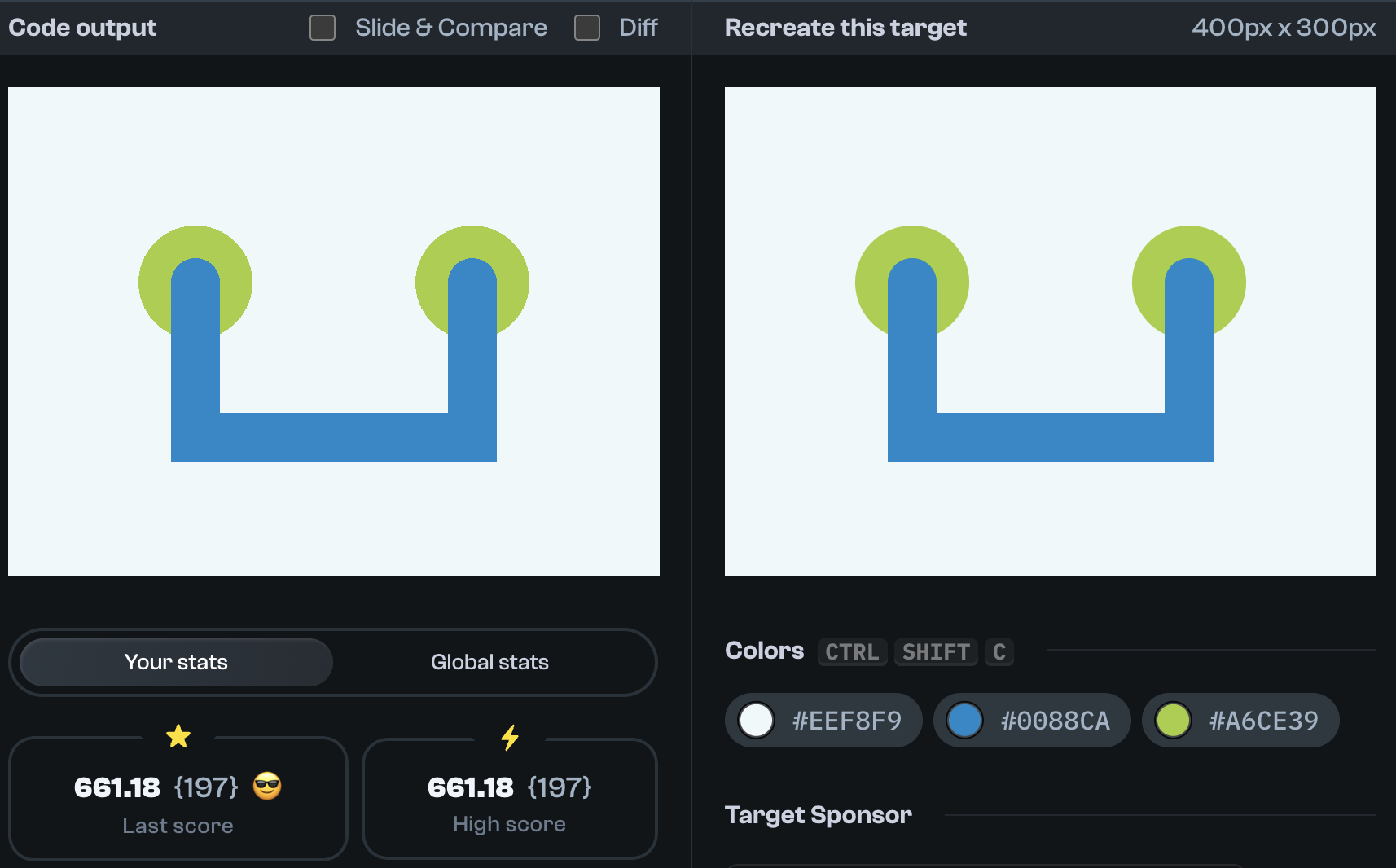Click the Diff label text
The height and width of the screenshot is (868, 1396).
click(x=639, y=28)
